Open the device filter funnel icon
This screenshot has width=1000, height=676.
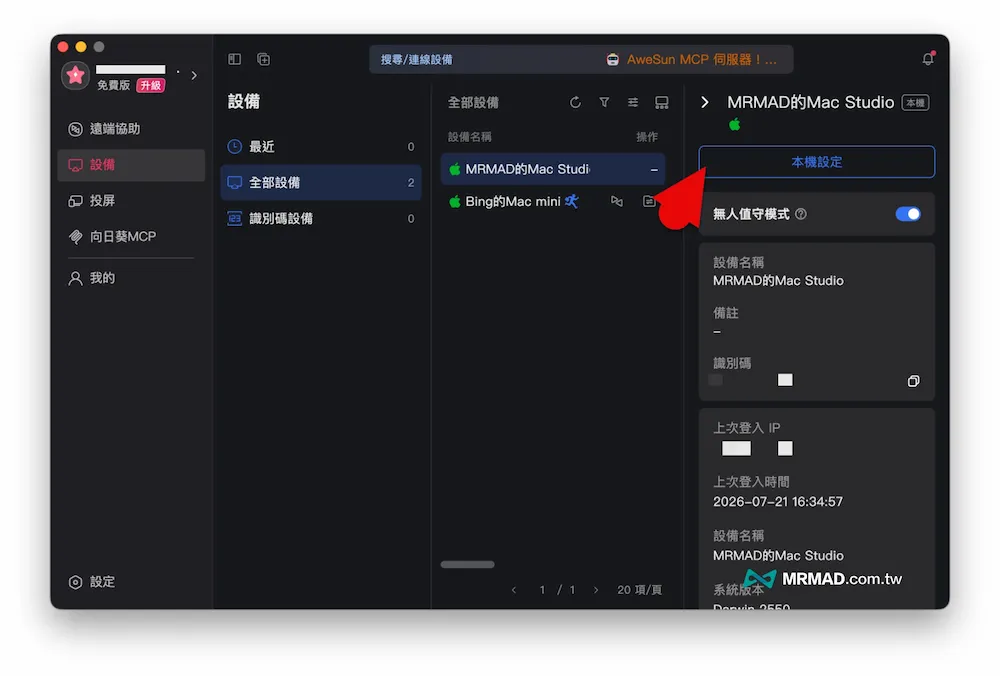604,103
